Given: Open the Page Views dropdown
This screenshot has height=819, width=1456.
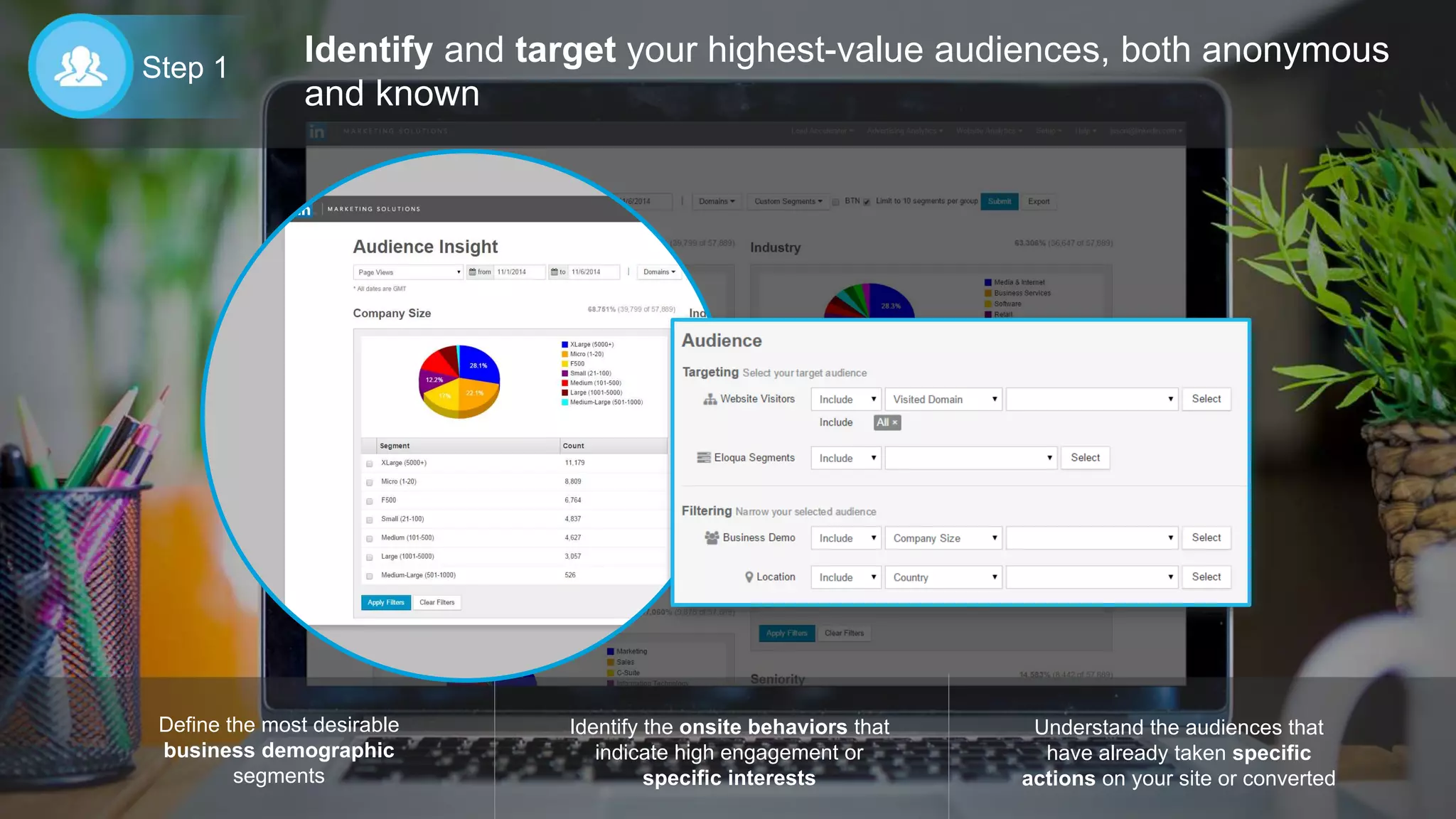Looking at the screenshot, I should pyautogui.click(x=408, y=272).
